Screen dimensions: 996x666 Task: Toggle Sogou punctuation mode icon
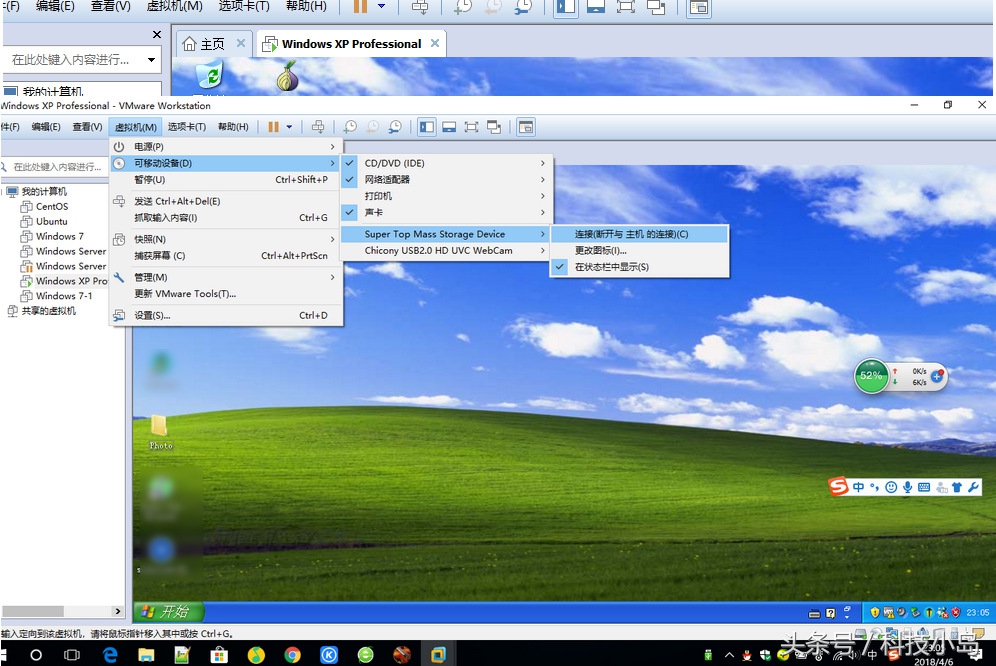point(875,487)
